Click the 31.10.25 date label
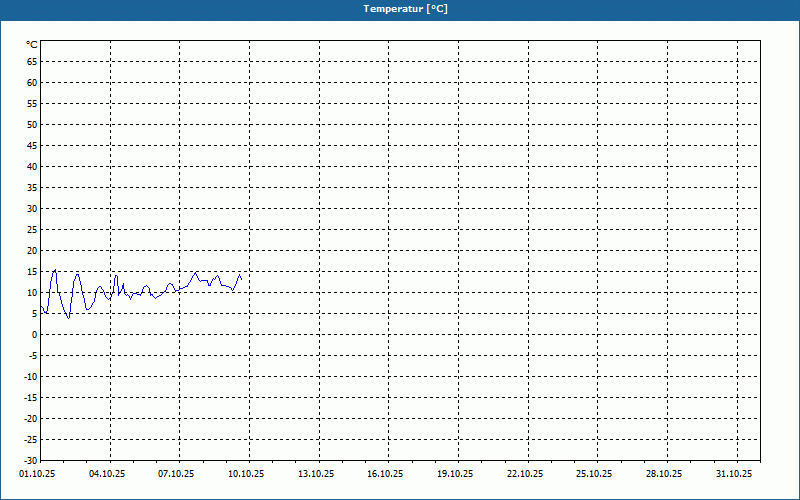This screenshot has height=500, width=800. point(734,474)
